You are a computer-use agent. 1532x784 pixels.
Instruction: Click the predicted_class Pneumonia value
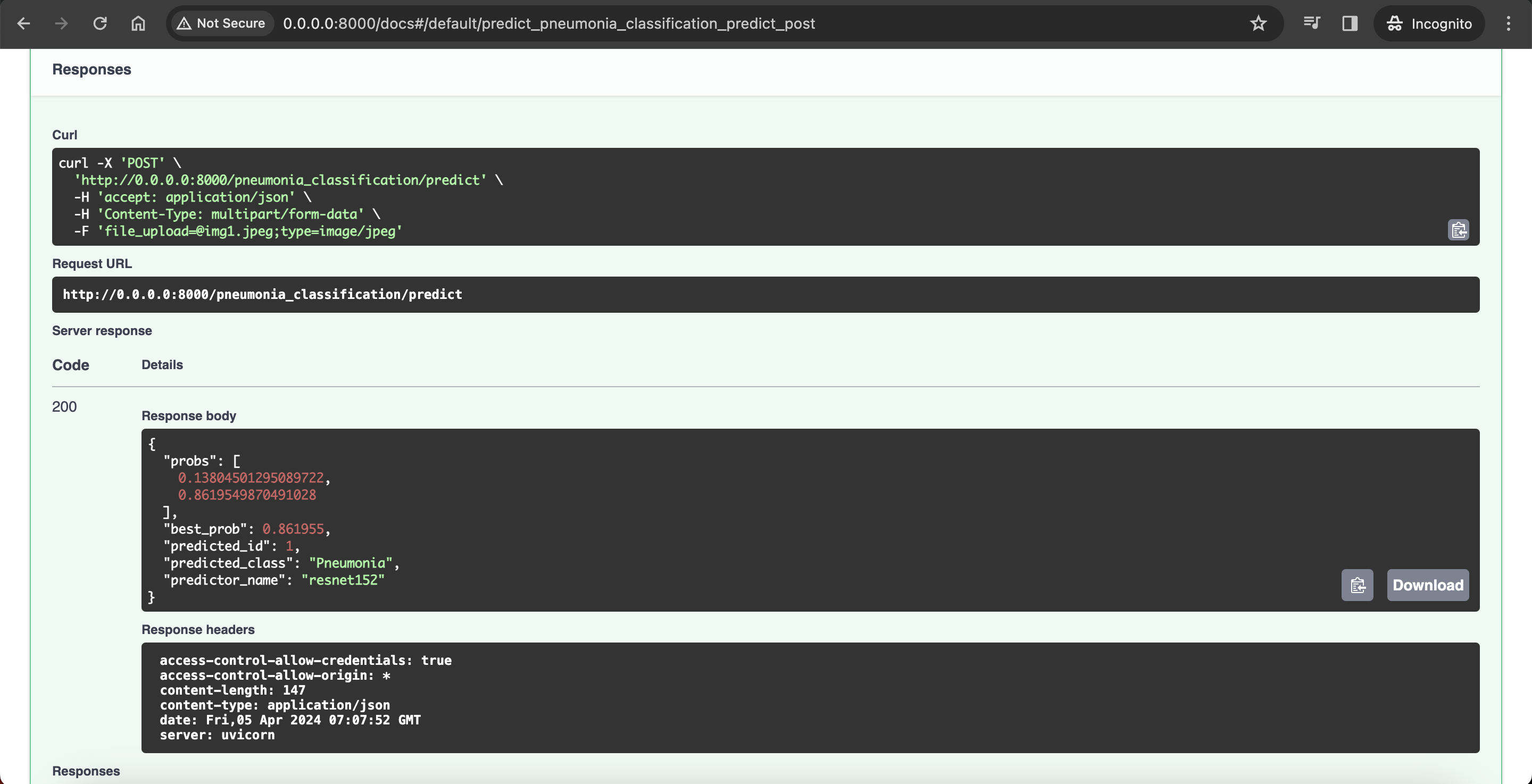tap(351, 563)
